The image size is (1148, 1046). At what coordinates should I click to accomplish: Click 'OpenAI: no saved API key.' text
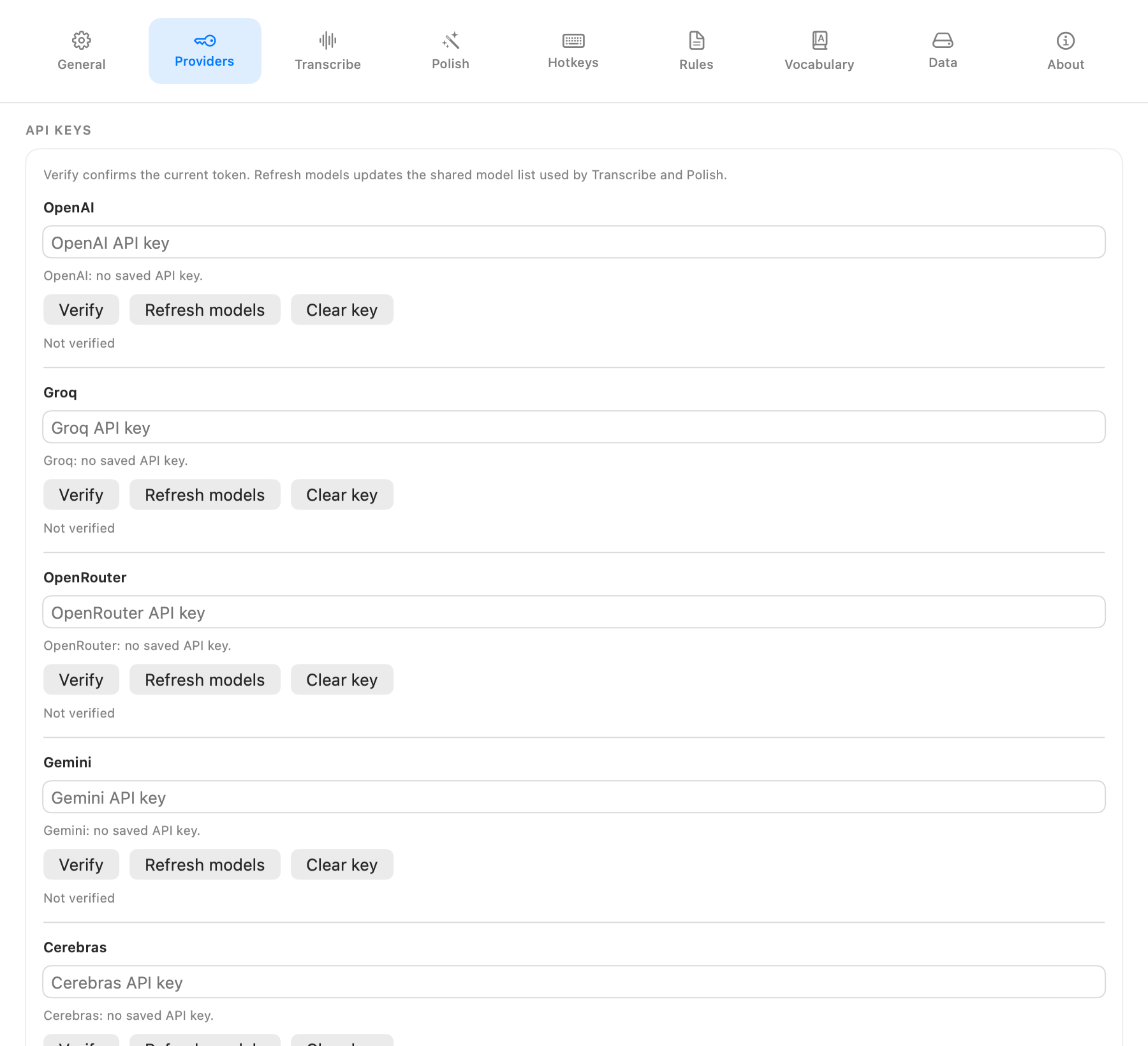tap(123, 276)
